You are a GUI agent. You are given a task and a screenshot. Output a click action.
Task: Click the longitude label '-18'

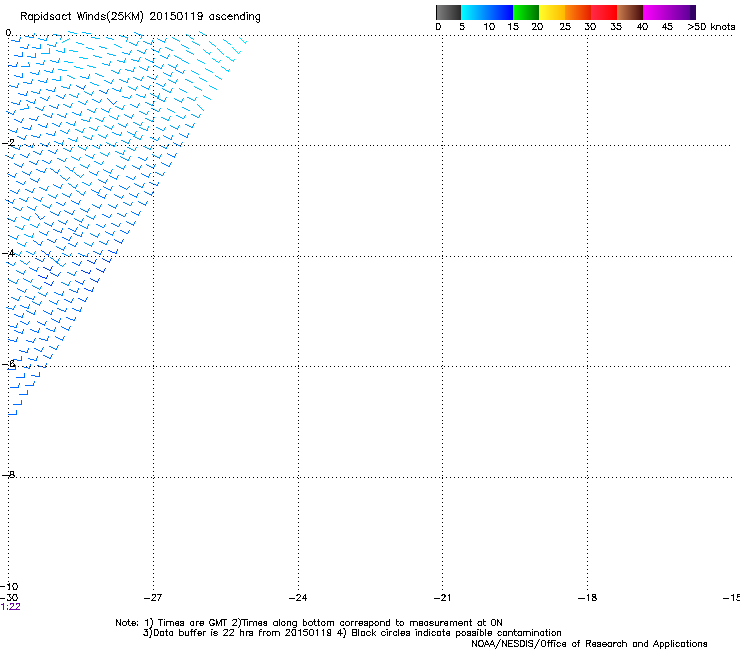[x=588, y=598]
